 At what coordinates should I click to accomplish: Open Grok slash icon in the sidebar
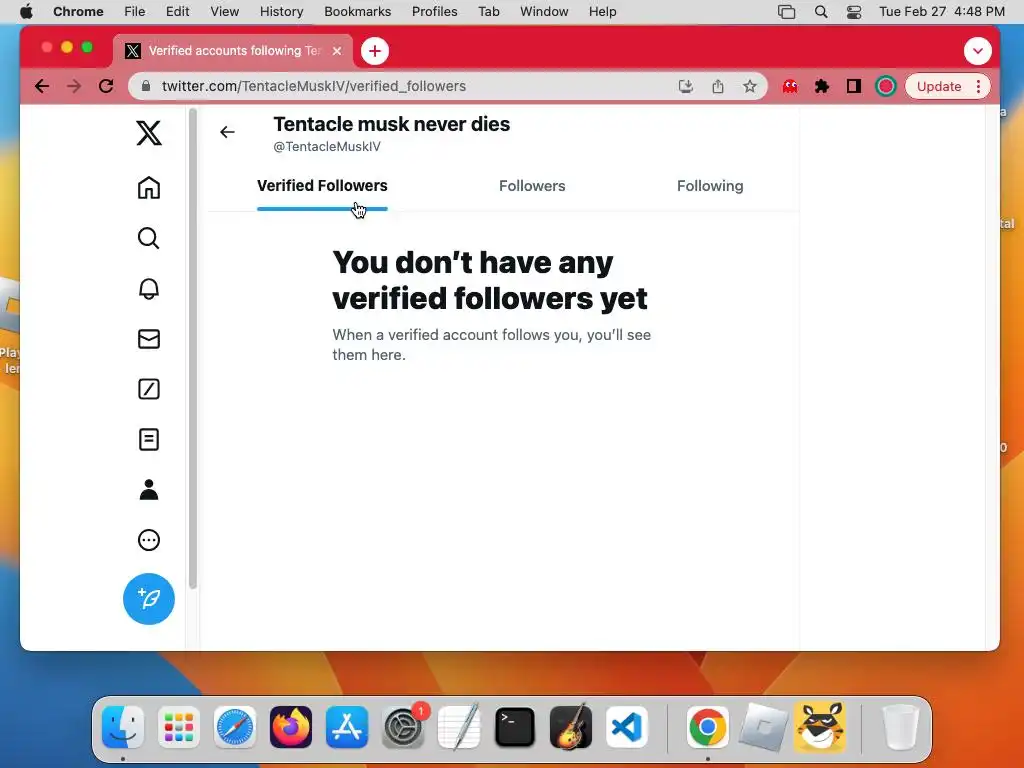[x=149, y=389]
